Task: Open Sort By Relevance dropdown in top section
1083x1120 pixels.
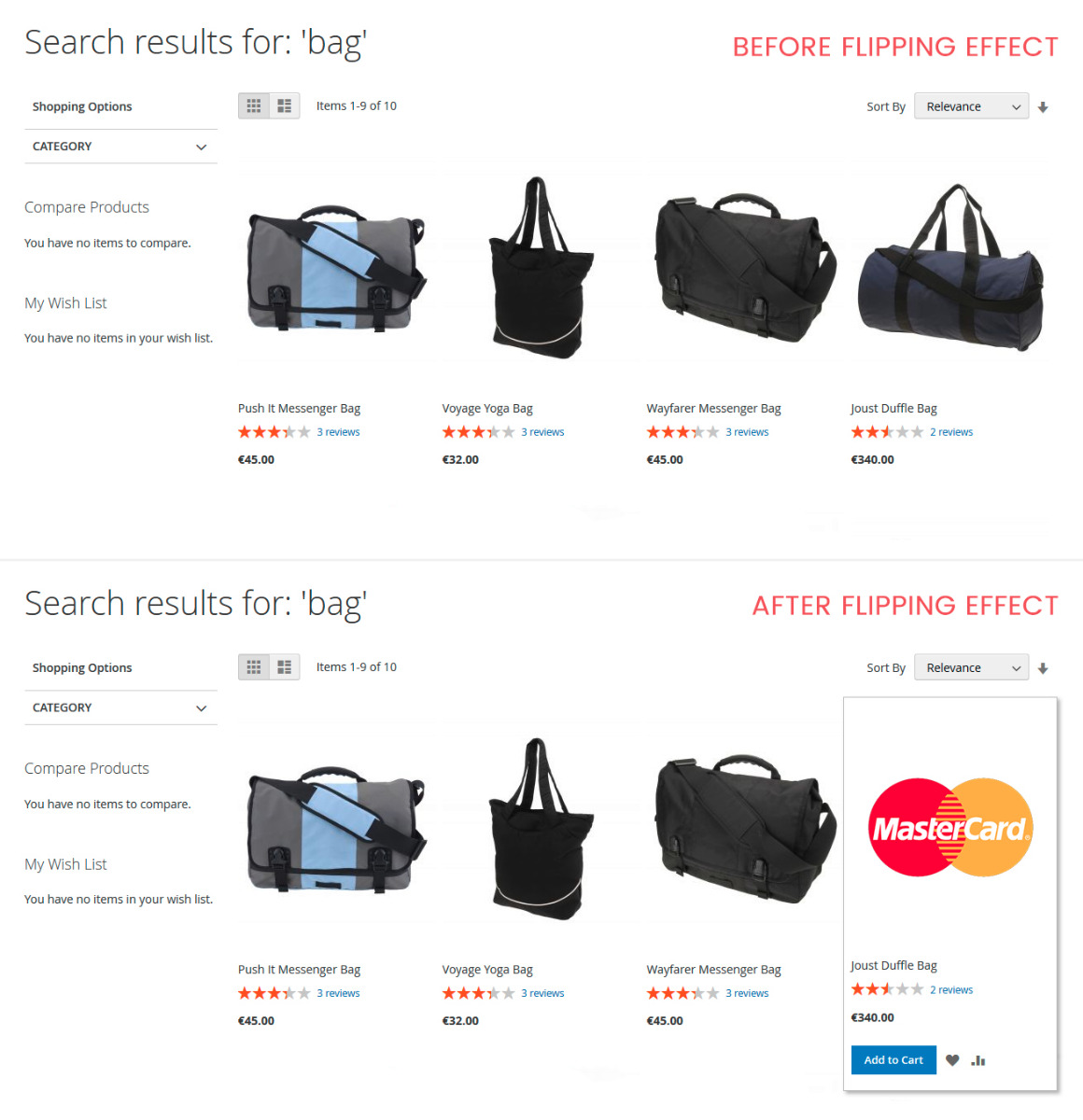Action: (972, 106)
